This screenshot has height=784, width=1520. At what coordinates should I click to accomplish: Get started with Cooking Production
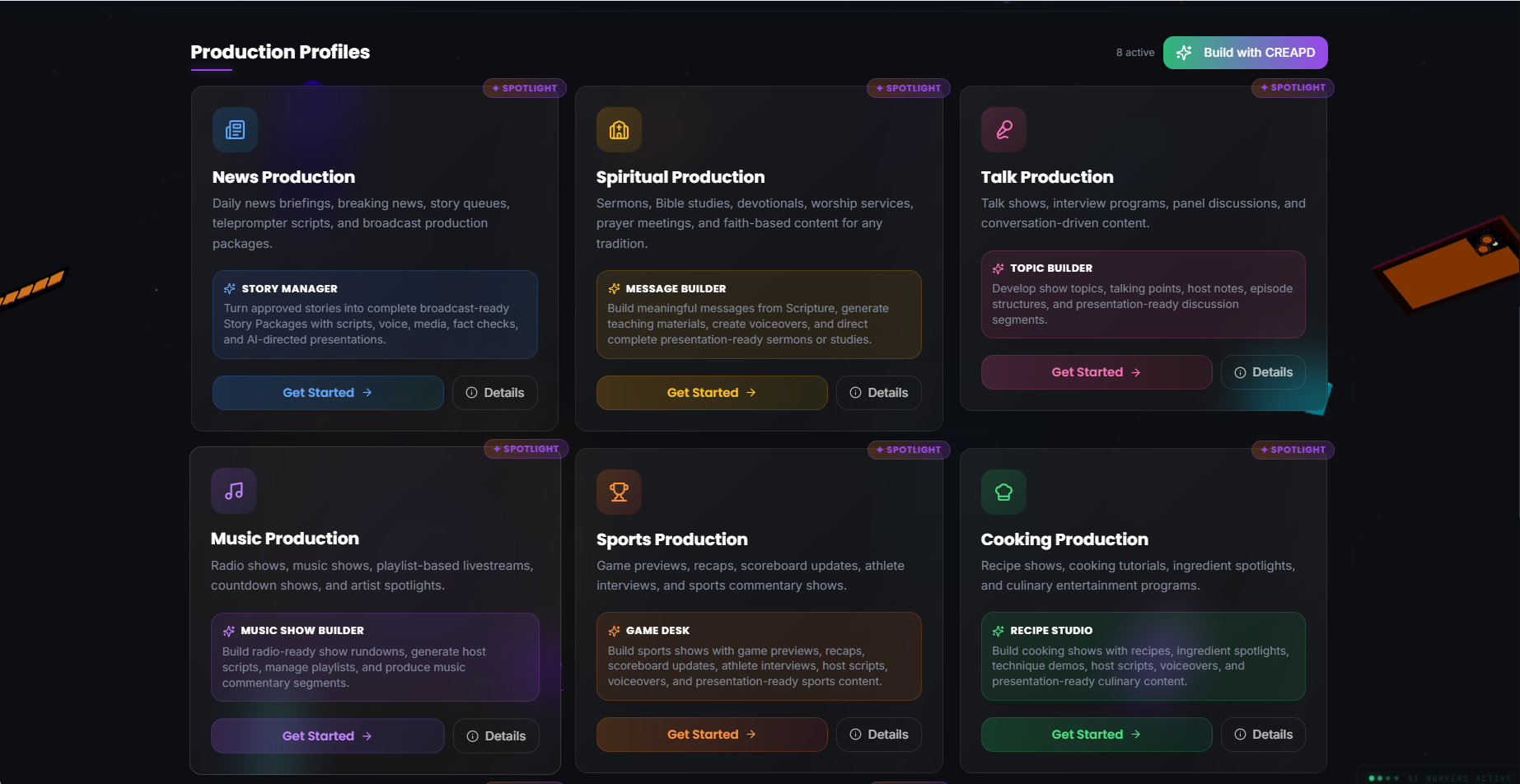(1097, 735)
